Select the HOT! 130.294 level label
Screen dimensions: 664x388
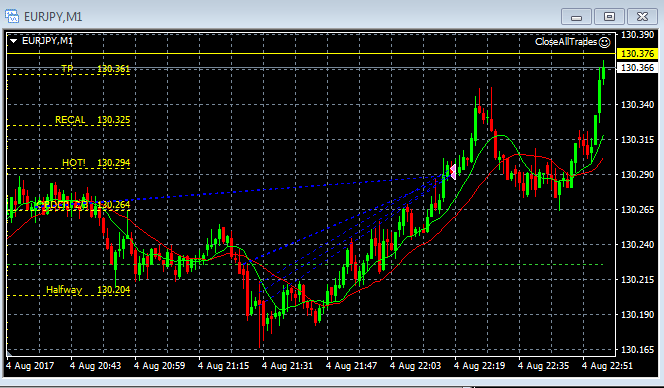(96, 163)
